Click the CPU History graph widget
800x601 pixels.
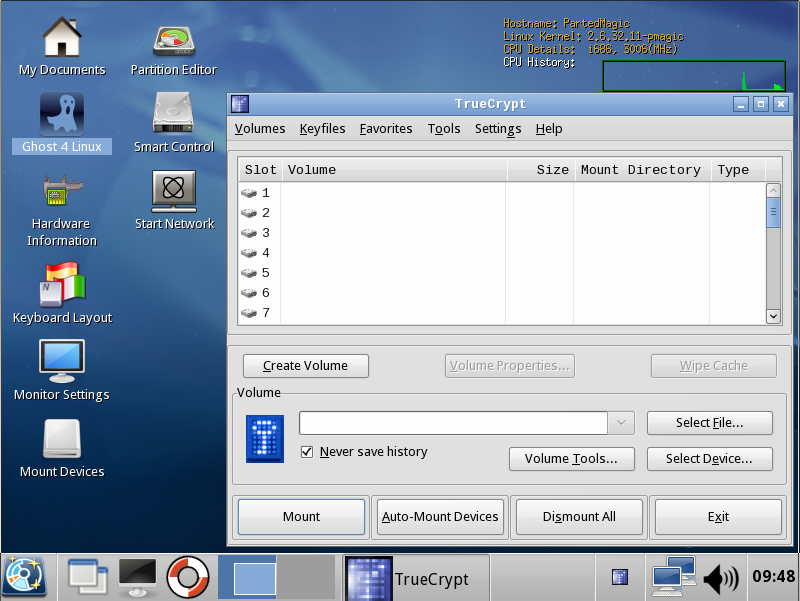point(694,76)
